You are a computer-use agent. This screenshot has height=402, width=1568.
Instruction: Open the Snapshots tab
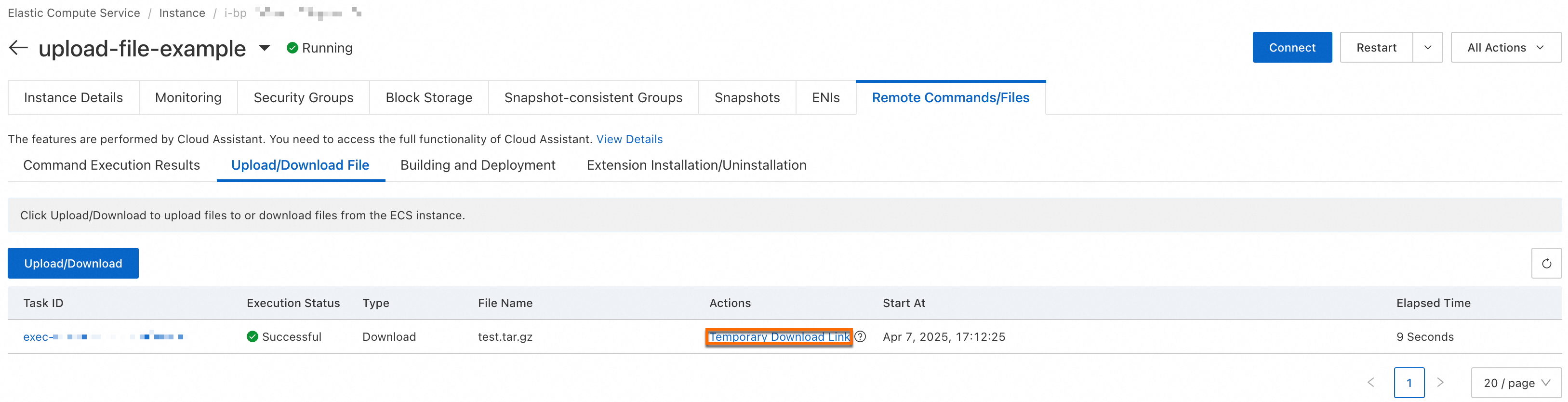tap(747, 97)
